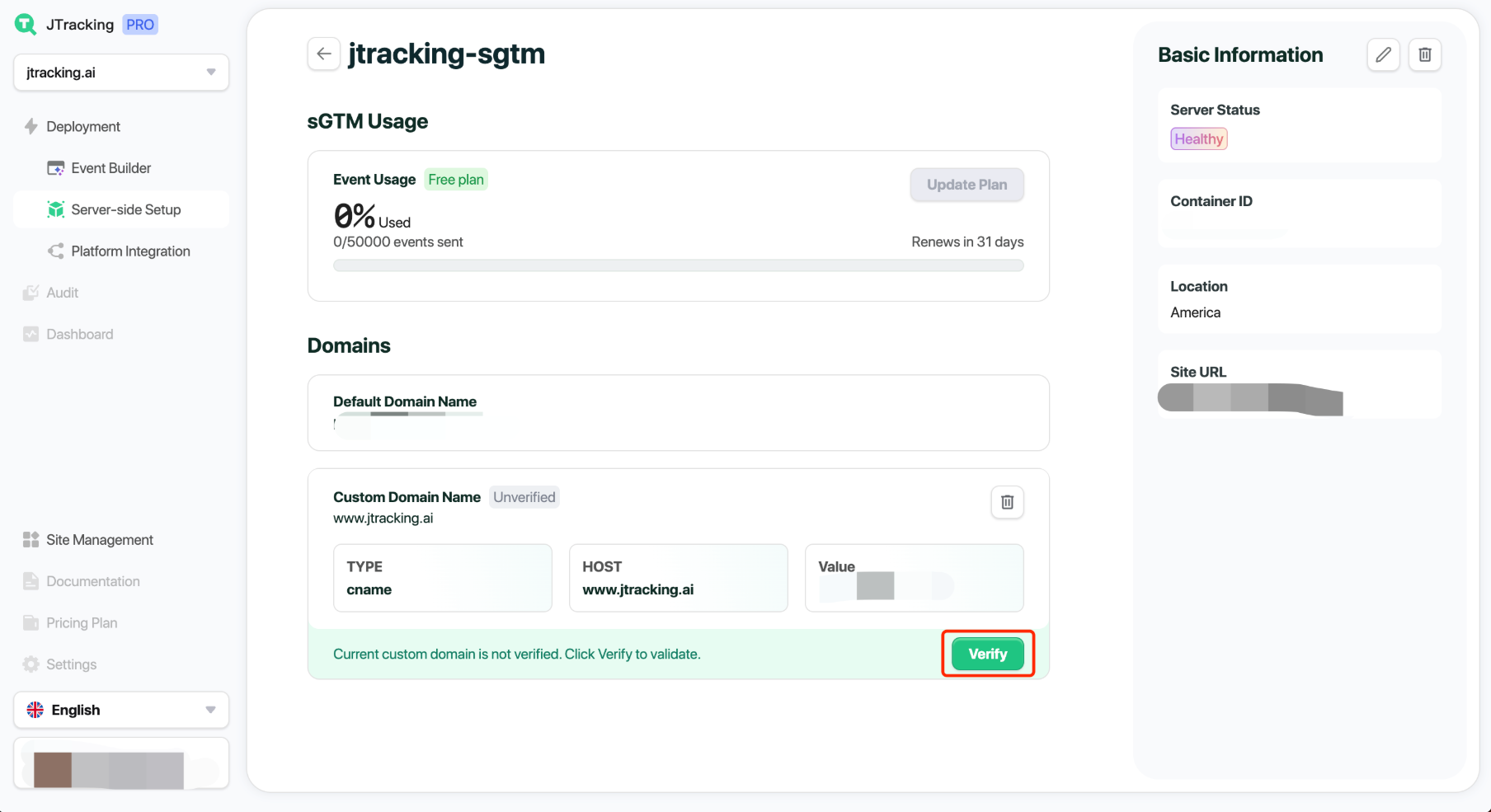The image size is (1491, 812).
Task: Click the Update Plan button
Action: pos(967,185)
